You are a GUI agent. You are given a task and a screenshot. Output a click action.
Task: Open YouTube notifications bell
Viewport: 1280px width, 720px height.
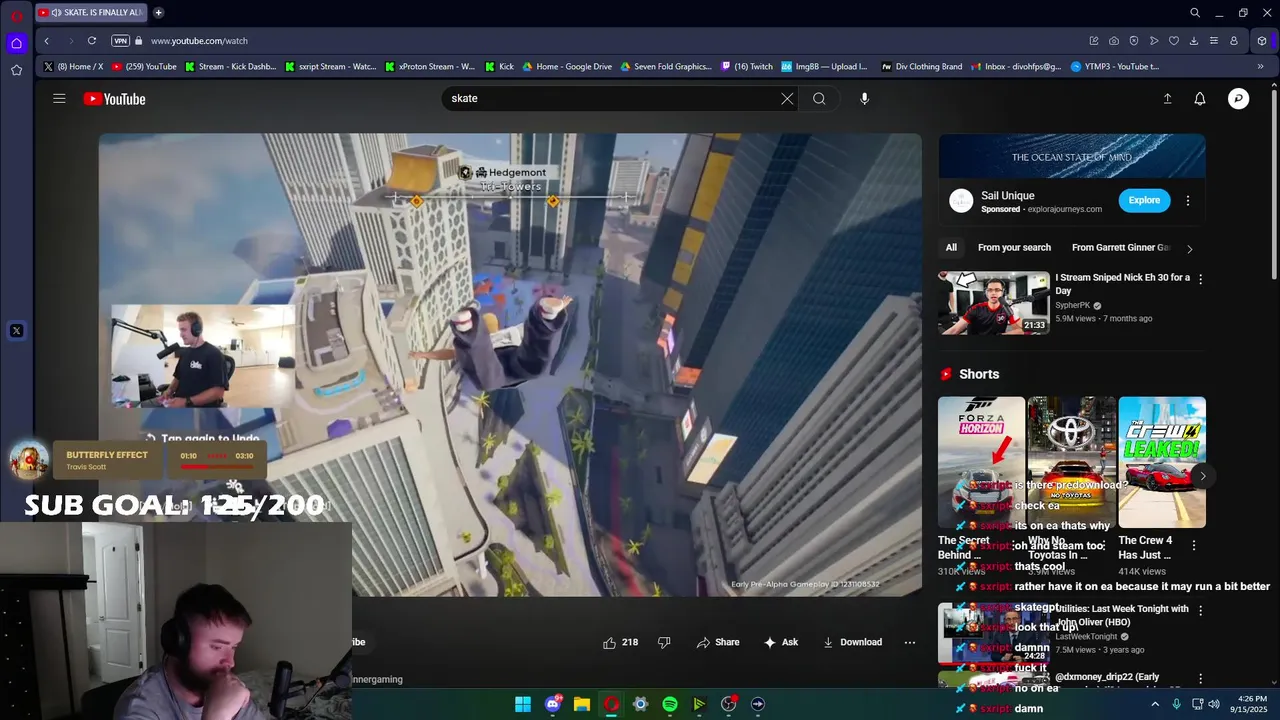coord(1200,99)
